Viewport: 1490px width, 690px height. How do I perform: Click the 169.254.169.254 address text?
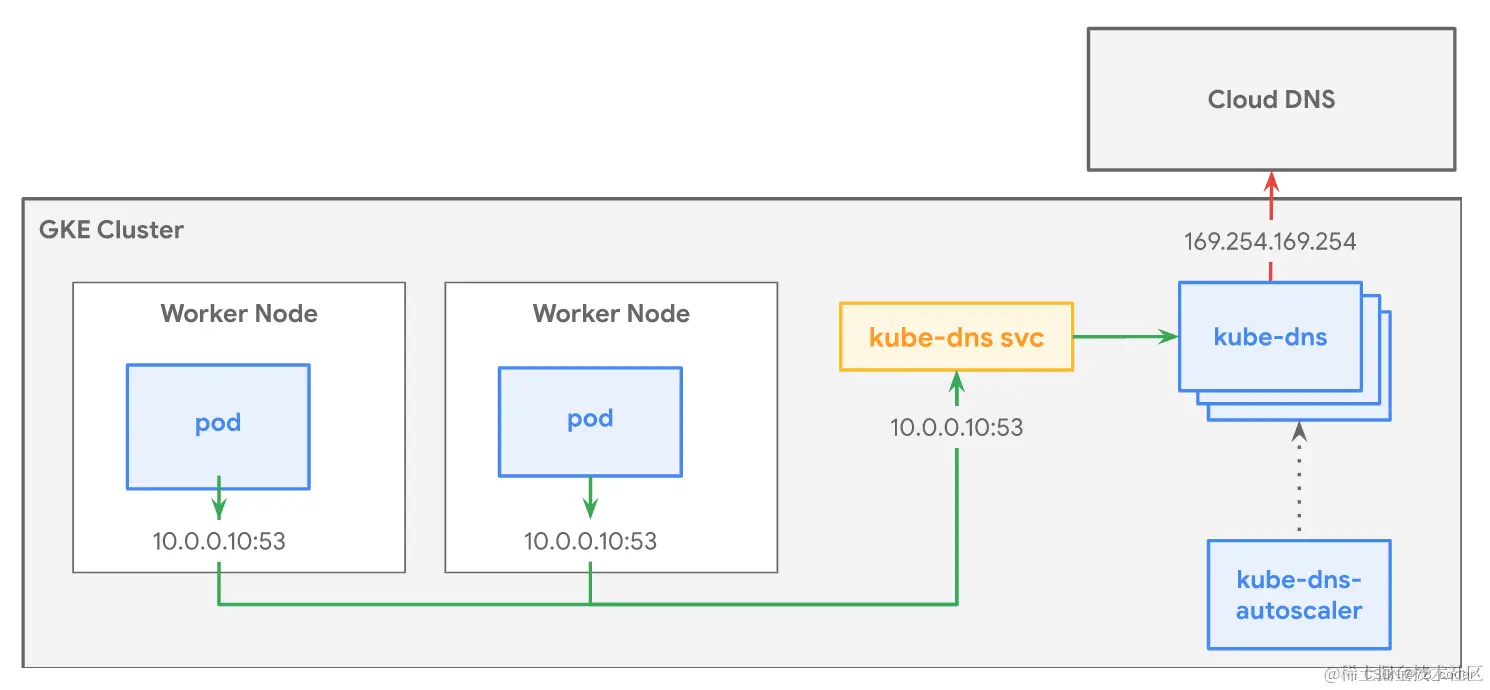1270,242
